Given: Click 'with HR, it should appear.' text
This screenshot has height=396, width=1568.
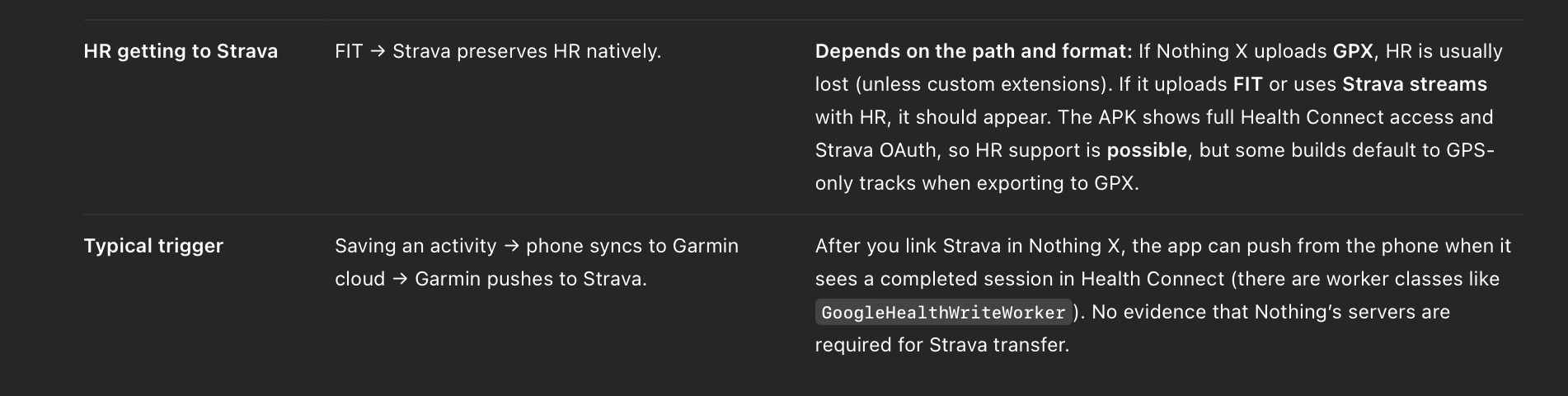Looking at the screenshot, I should pos(932,117).
